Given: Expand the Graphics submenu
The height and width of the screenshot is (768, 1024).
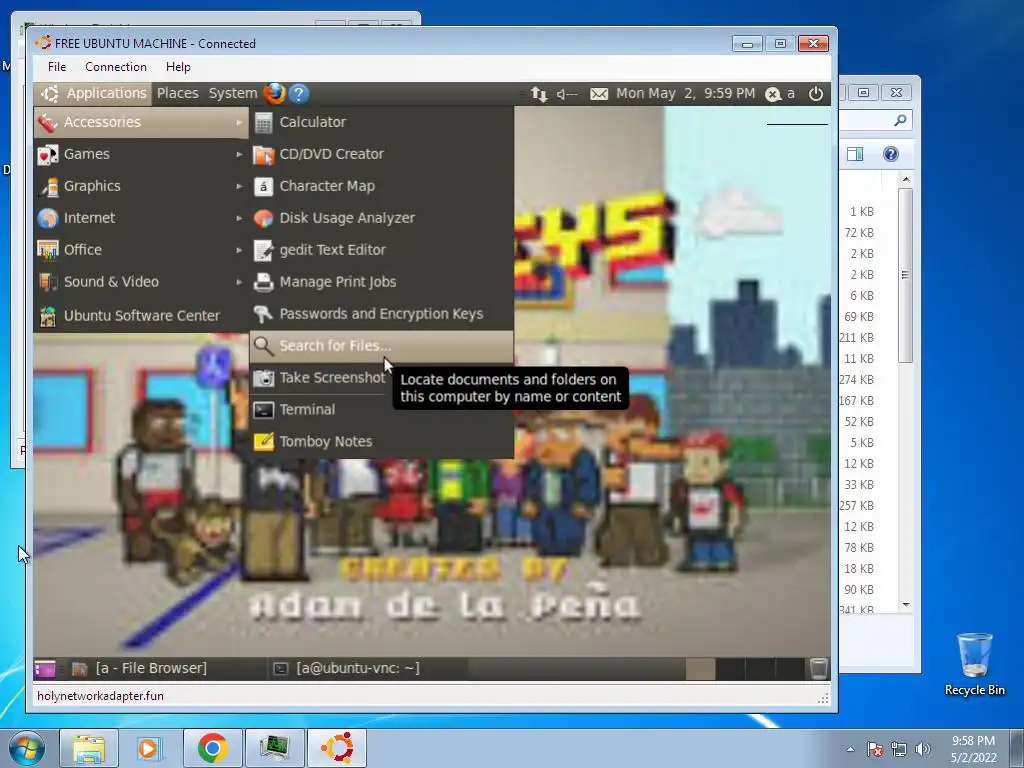Looking at the screenshot, I should tap(141, 186).
